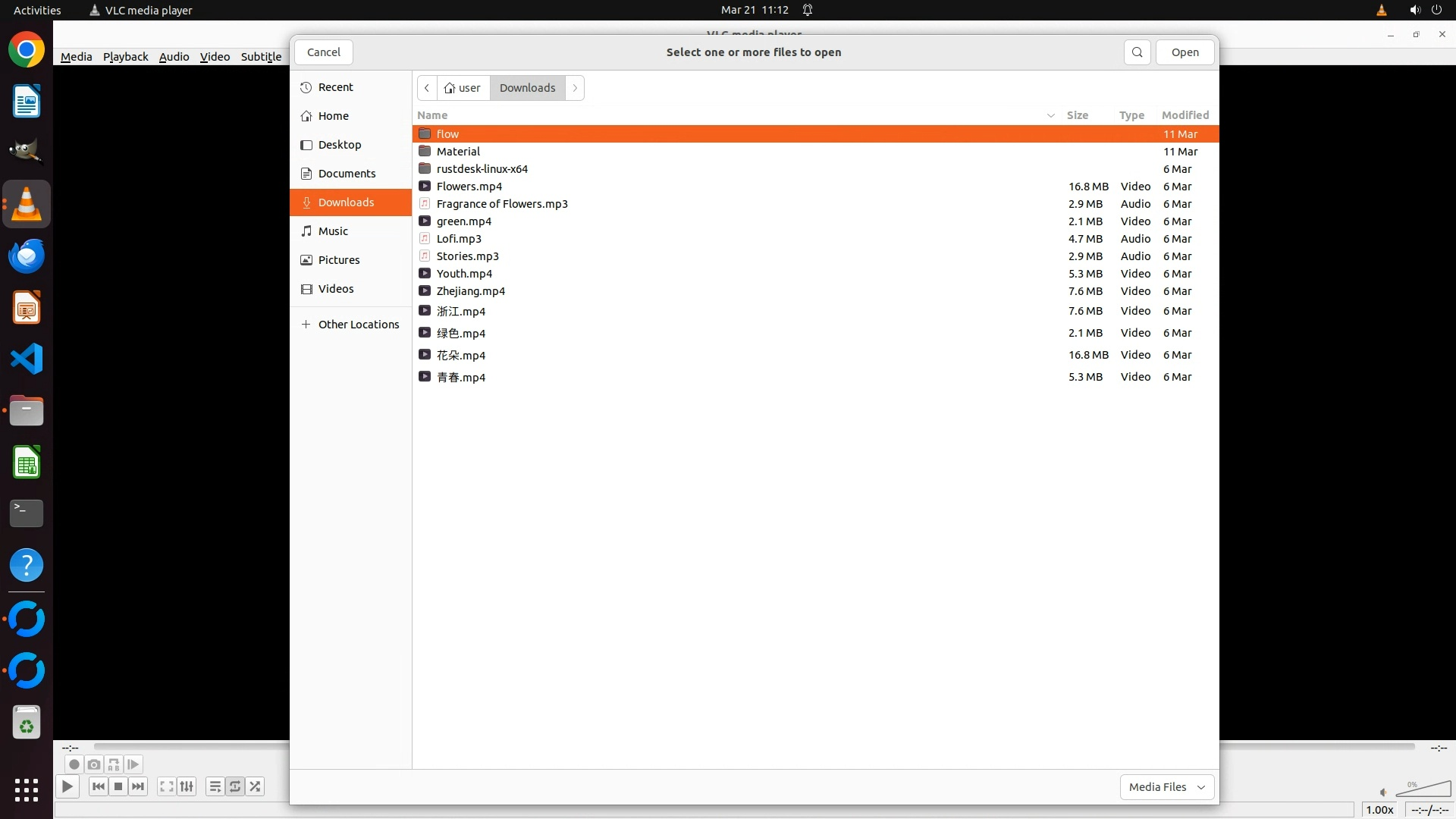
Task: Toggle shuffle (random) playback
Action: click(256, 786)
